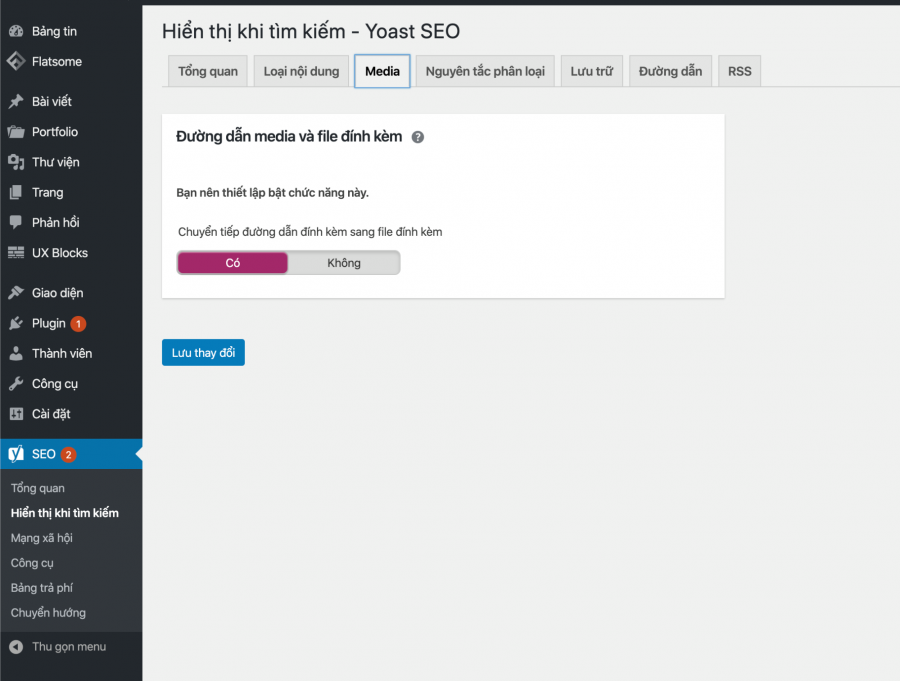Toggle attachment redirect to Không
900x681 pixels.
click(x=344, y=263)
